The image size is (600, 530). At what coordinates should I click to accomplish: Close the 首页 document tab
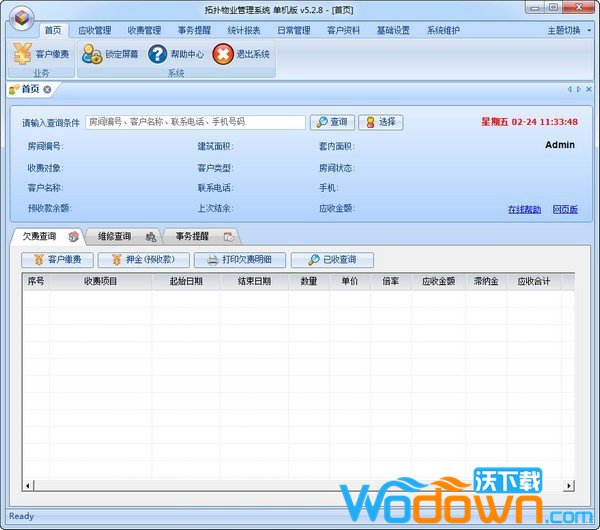click(x=47, y=90)
